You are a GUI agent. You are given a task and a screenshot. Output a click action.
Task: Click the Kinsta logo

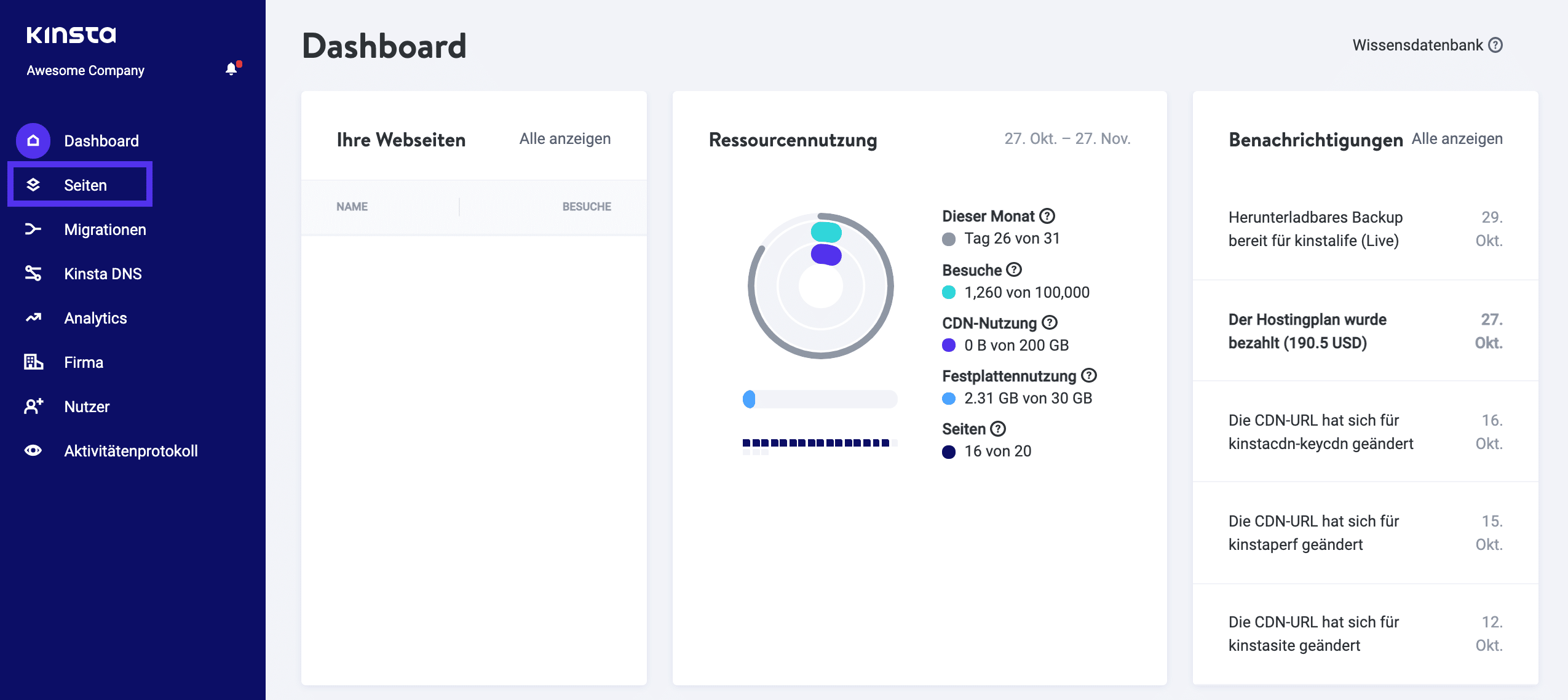(x=71, y=35)
